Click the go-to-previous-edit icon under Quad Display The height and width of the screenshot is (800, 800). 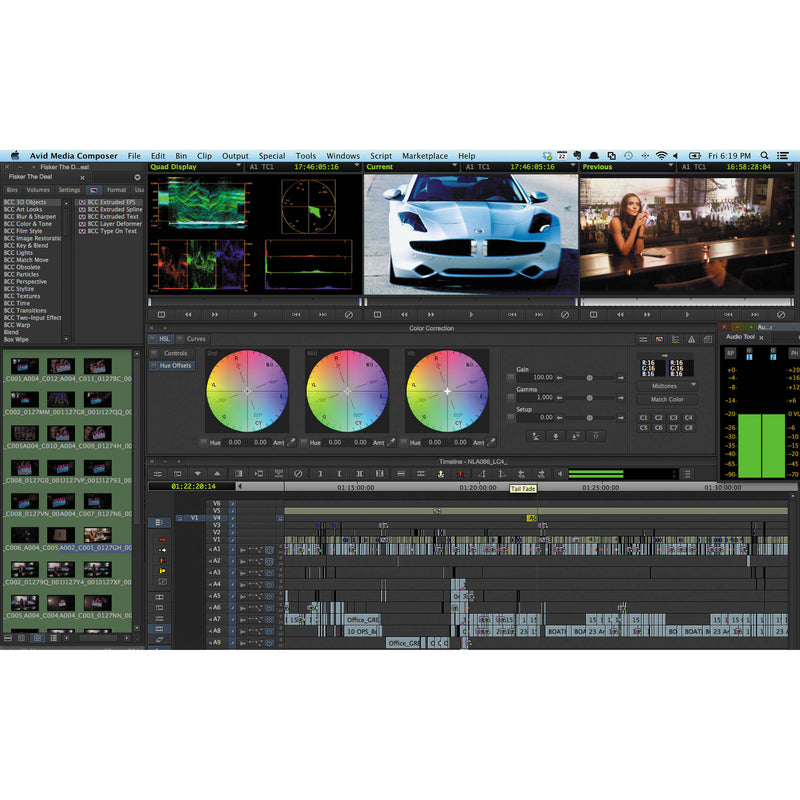point(296,315)
